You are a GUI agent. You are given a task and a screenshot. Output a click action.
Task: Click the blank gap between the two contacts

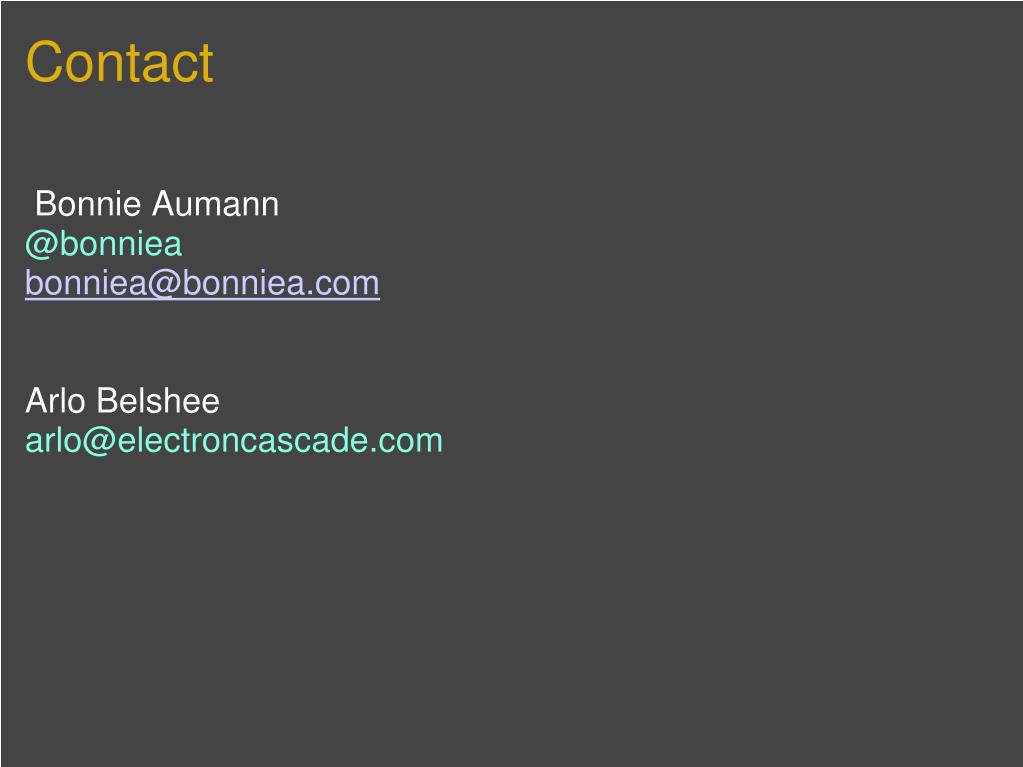pos(200,342)
